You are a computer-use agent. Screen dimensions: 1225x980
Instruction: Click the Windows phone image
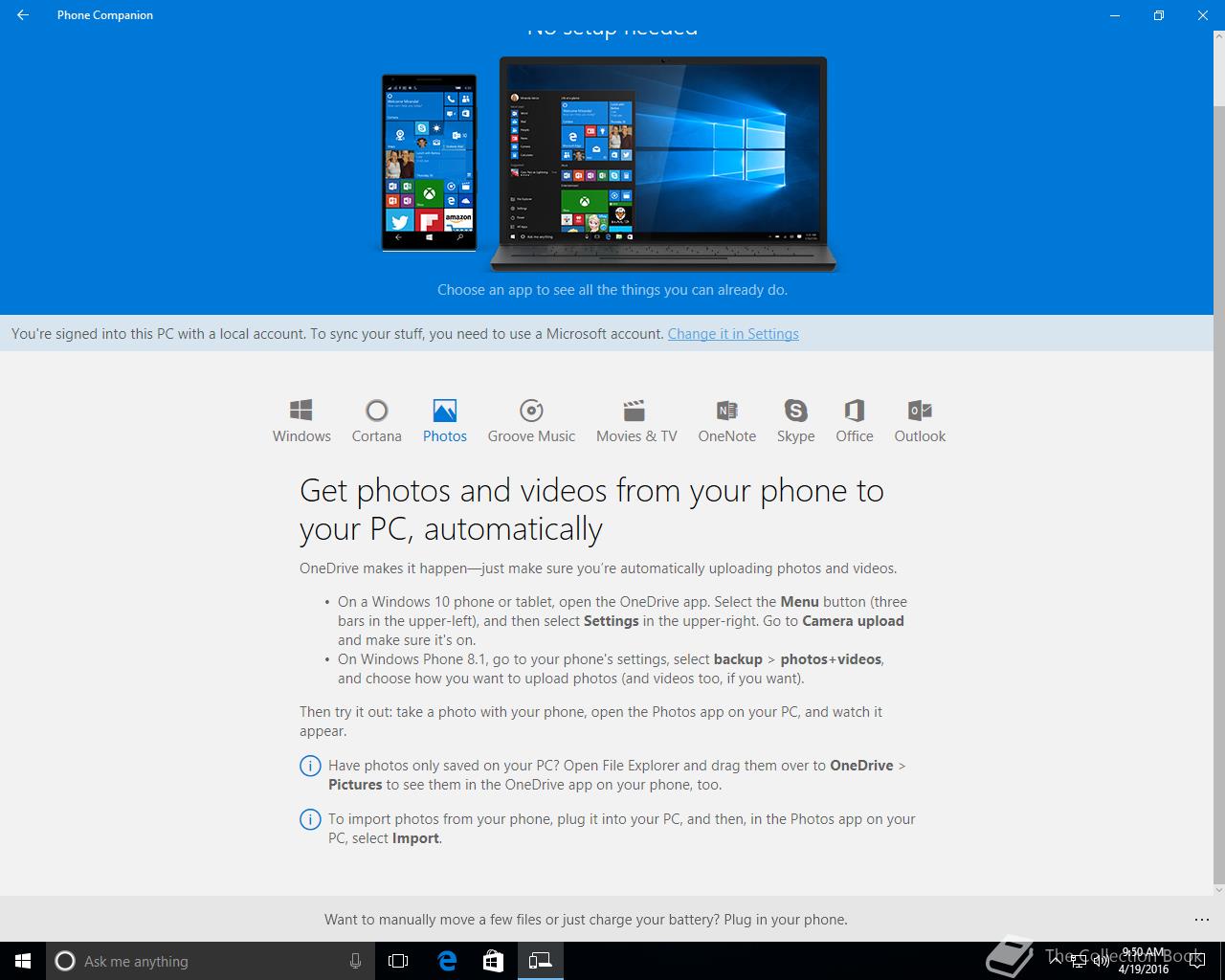point(429,163)
